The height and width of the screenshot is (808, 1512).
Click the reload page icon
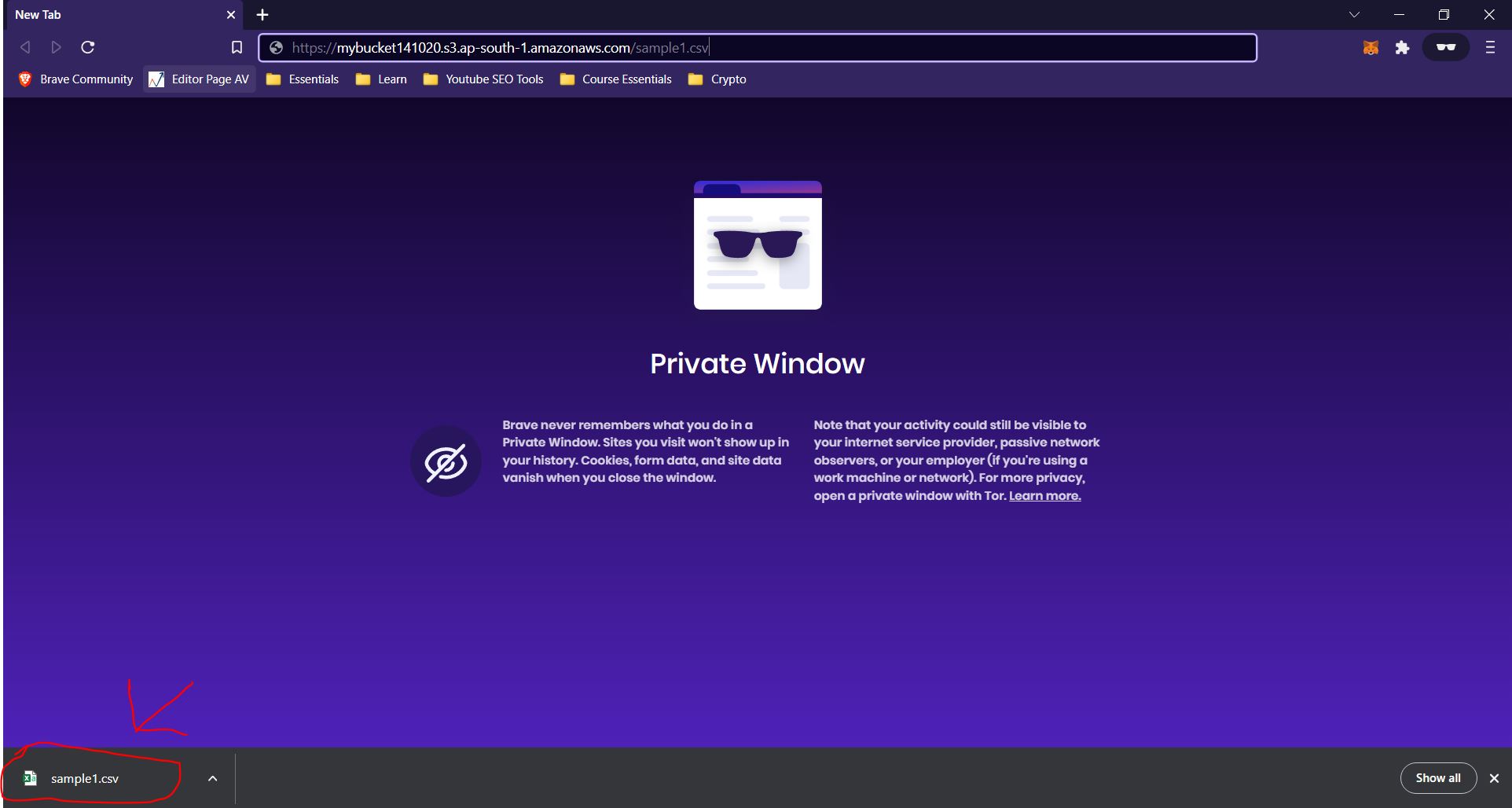[88, 47]
